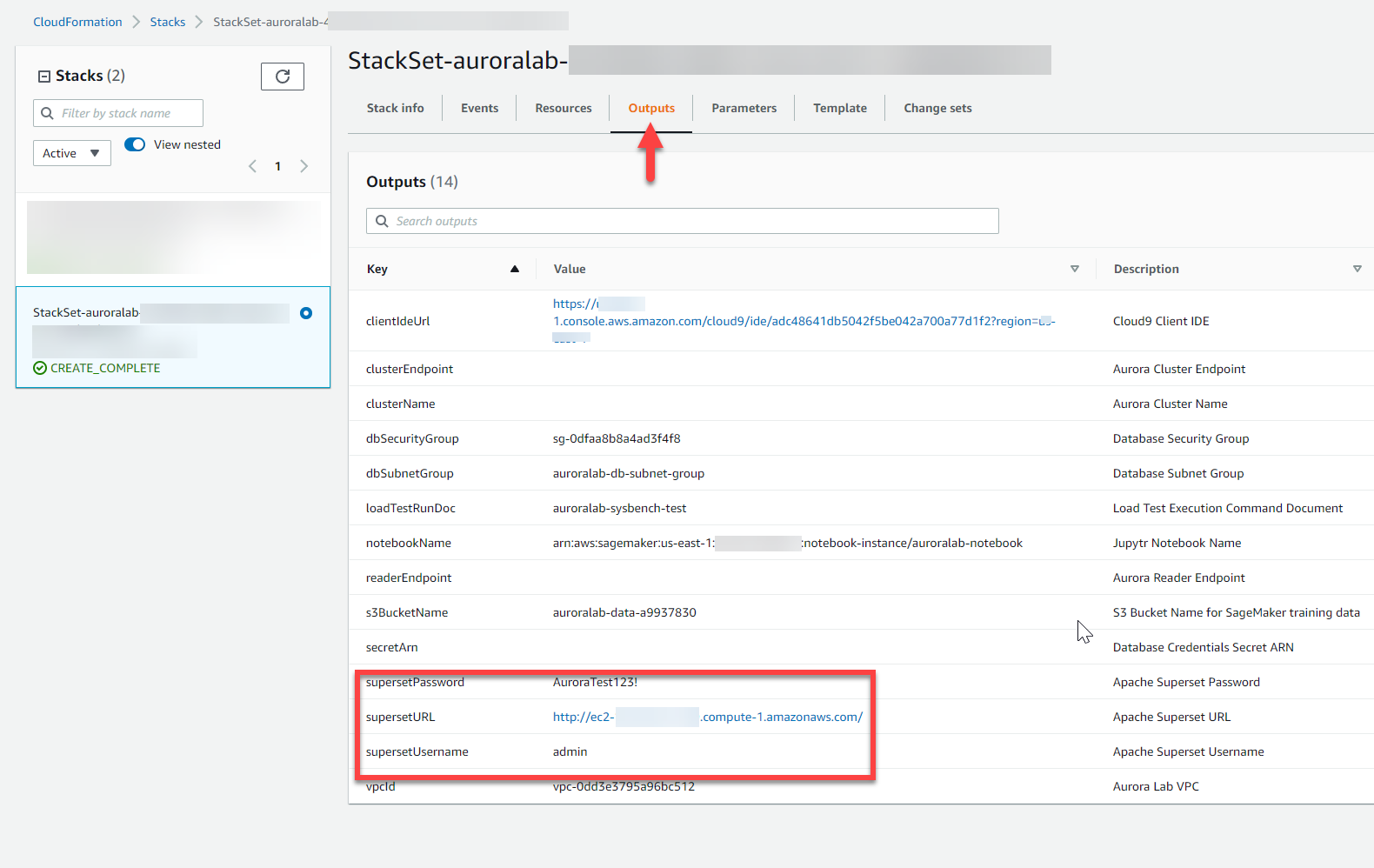
Task: Go to next page of stacks
Action: 303,166
